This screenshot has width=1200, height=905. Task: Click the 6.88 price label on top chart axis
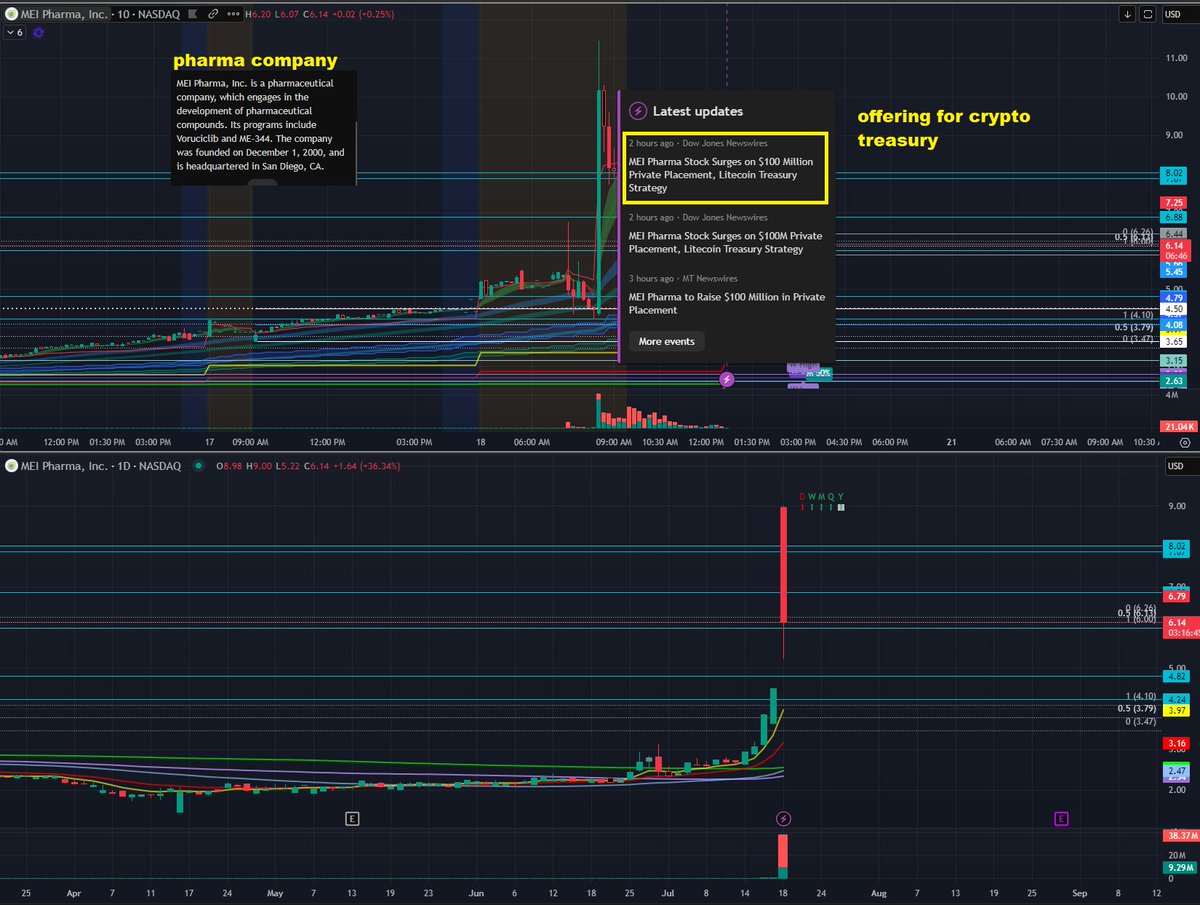tap(1173, 217)
